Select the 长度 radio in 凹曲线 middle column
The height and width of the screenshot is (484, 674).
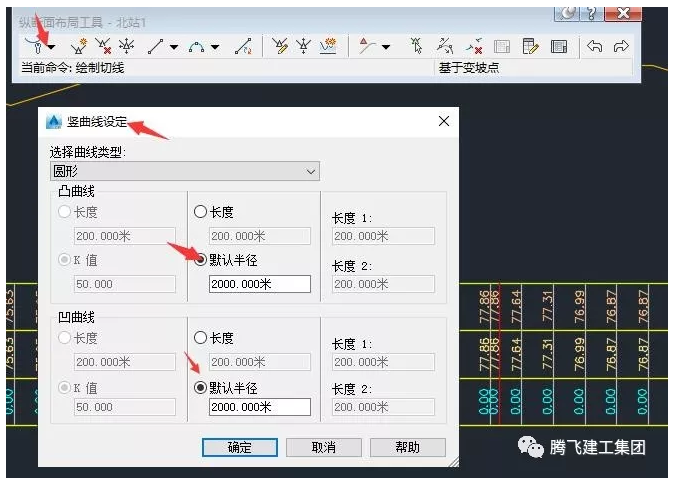point(200,337)
